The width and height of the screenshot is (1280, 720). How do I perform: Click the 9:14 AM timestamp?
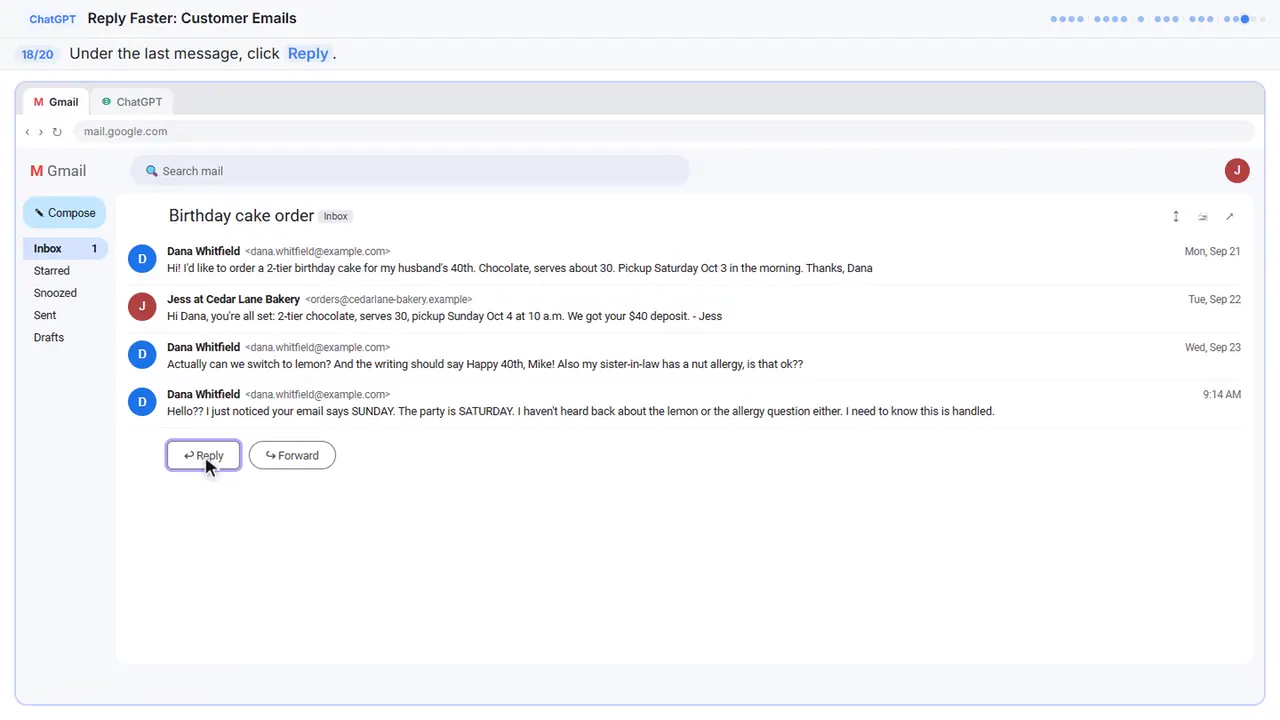click(x=1222, y=395)
